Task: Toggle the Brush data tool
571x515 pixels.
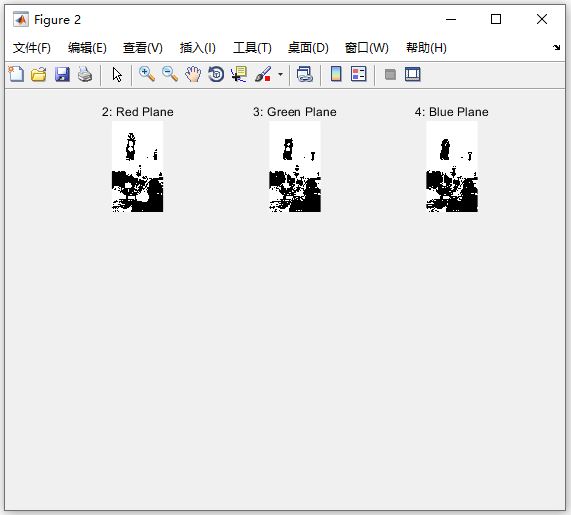Action: (x=263, y=74)
